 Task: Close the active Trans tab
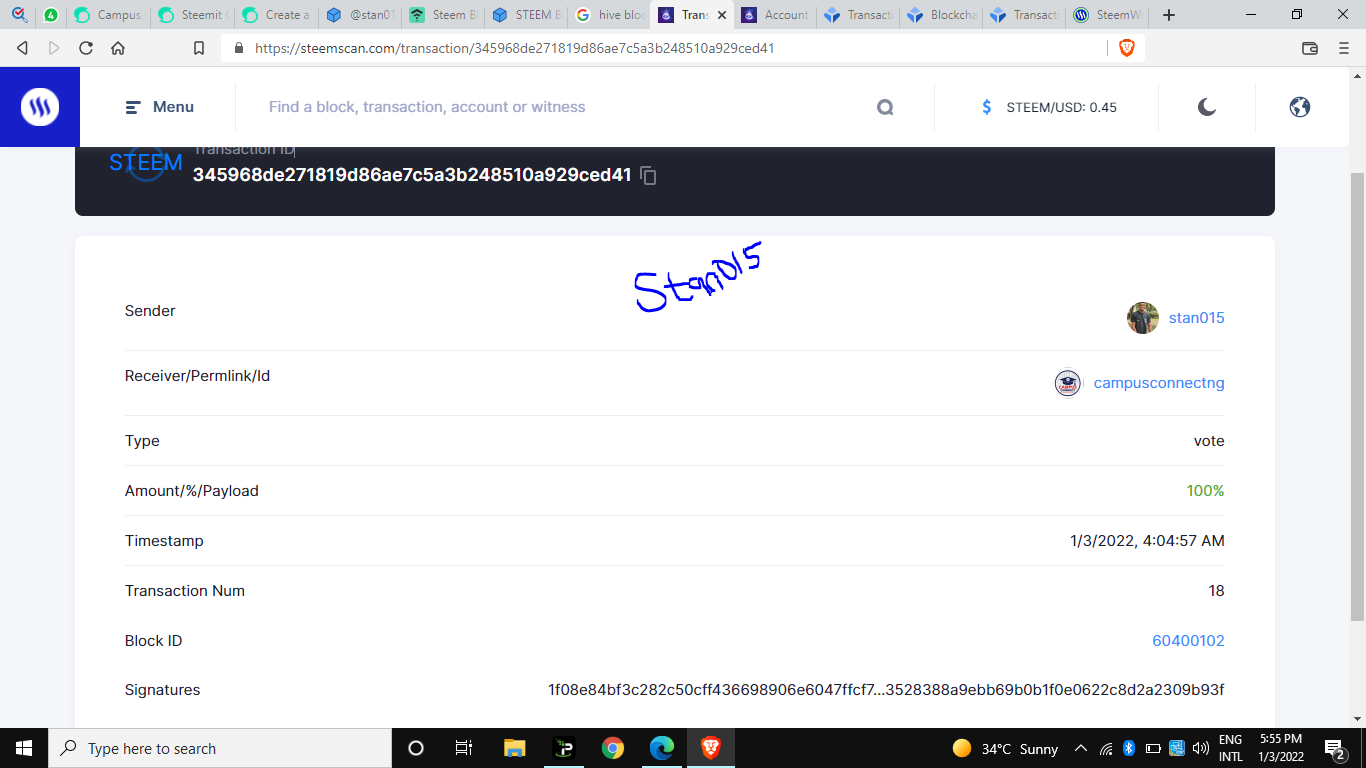(x=722, y=15)
